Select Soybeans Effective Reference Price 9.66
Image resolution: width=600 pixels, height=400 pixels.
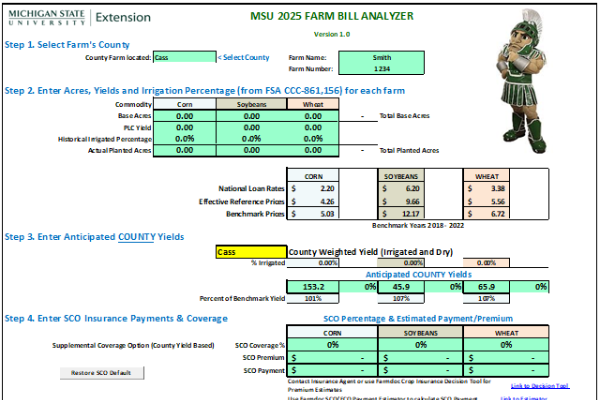tap(401, 201)
